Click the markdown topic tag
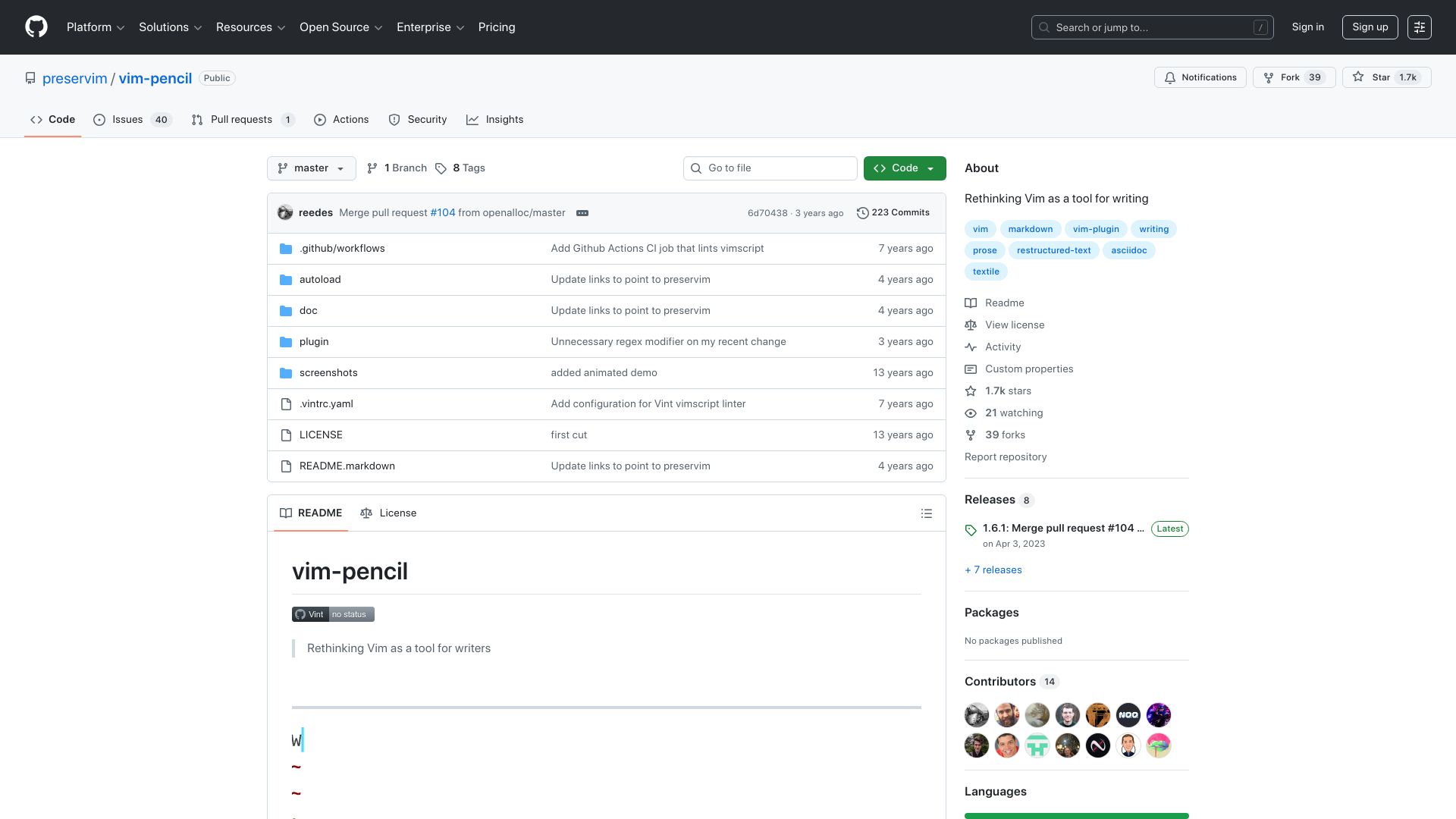The image size is (1456, 819). [x=1030, y=229]
